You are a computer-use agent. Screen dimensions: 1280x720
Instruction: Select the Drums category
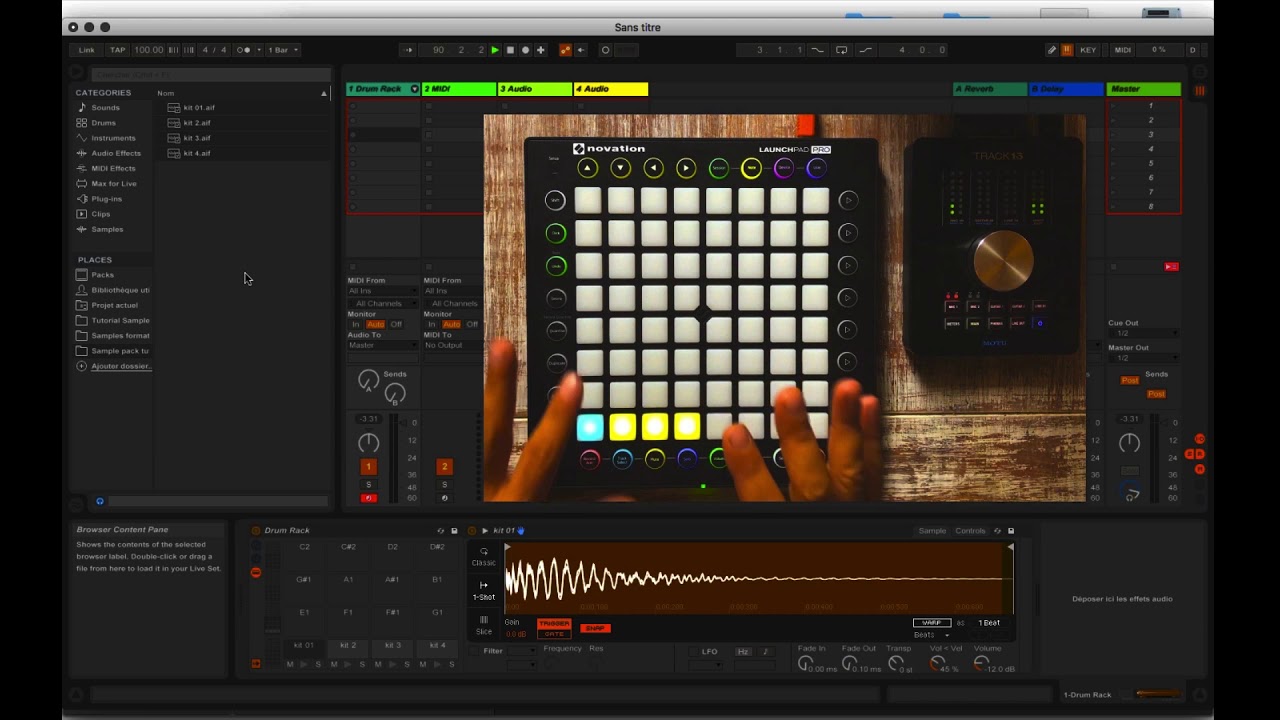(103, 123)
